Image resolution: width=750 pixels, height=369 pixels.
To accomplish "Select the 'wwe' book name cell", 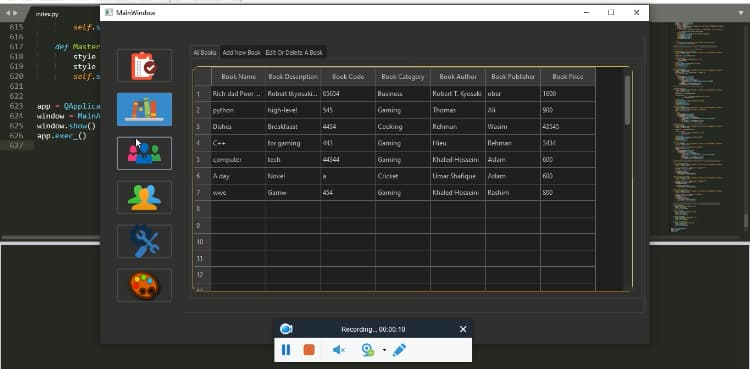I will [238, 192].
